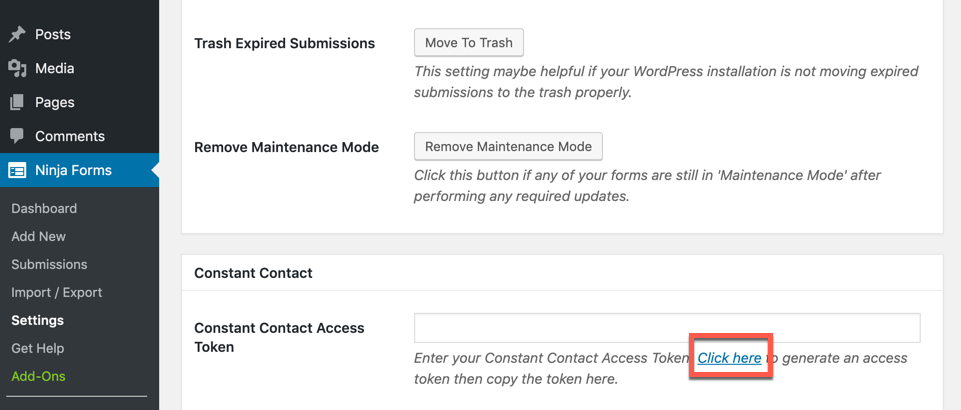View the Submissions submenu page
Screen dimensions: 961x410
click(49, 264)
